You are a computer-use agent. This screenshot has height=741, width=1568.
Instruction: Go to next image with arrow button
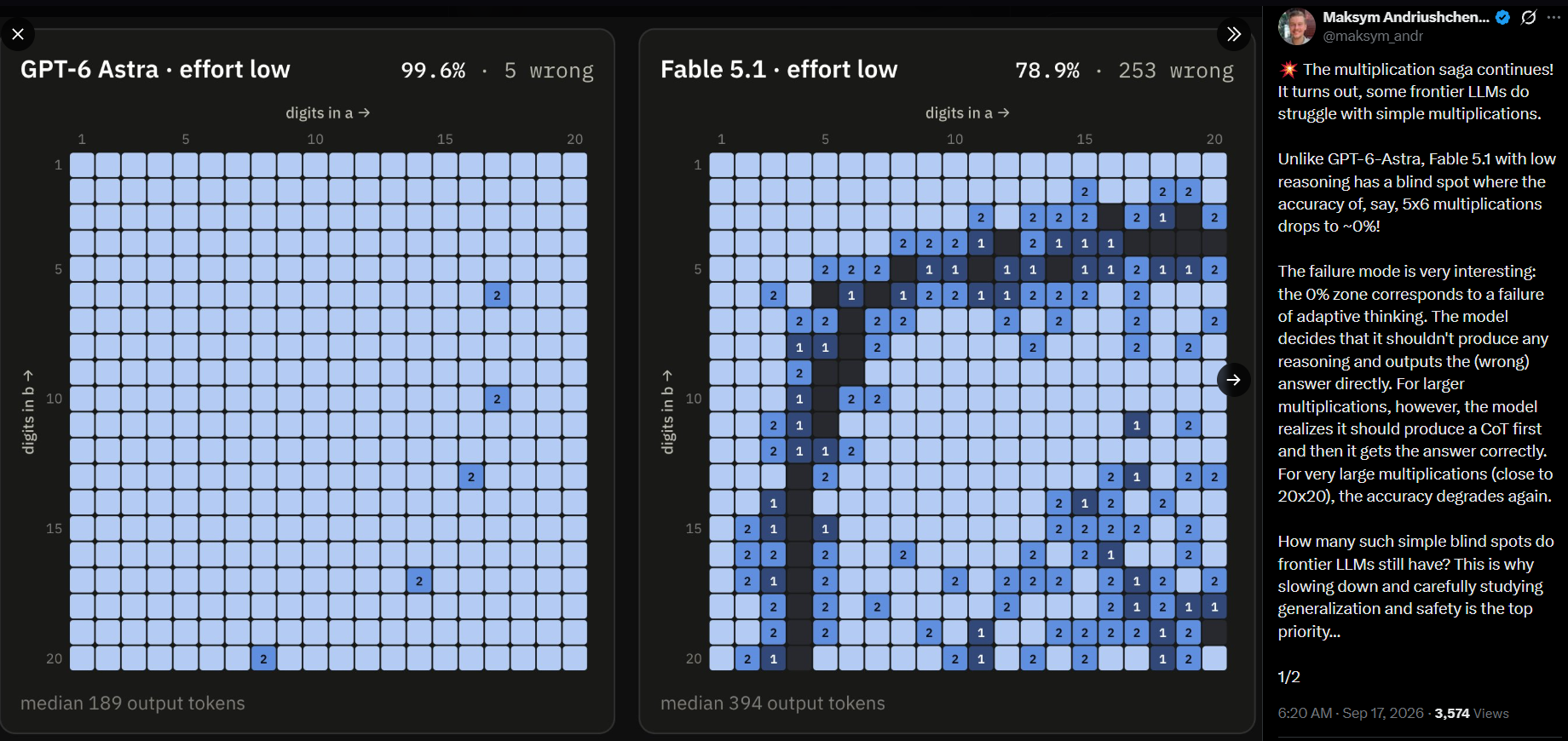point(1233,380)
